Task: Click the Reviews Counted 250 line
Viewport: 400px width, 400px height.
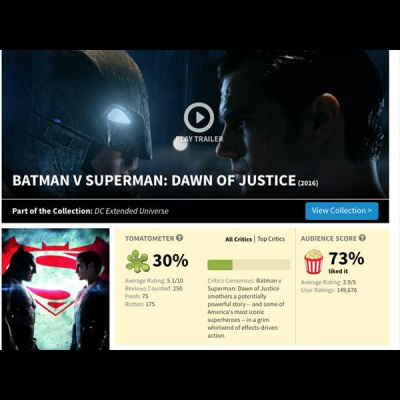Action: (154, 289)
